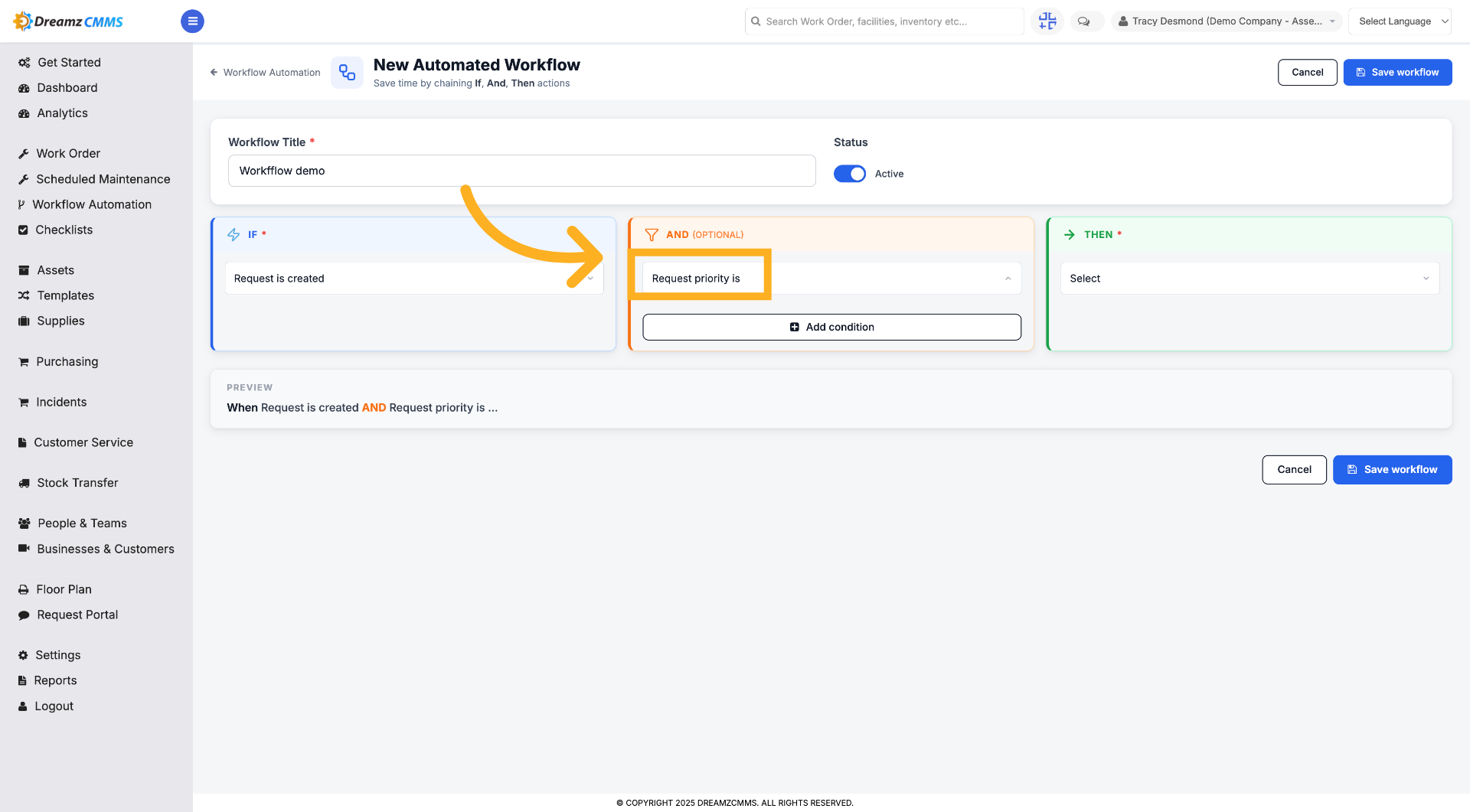Click the Dreamz CMMS logo
Image resolution: width=1470 pixels, height=812 pixels.
[68, 21]
